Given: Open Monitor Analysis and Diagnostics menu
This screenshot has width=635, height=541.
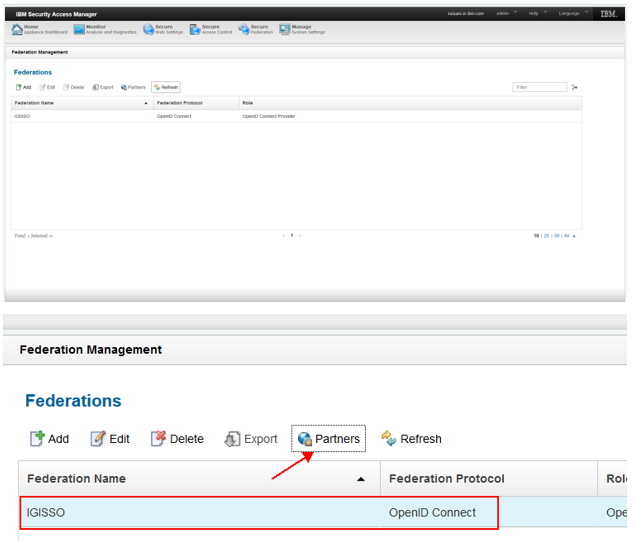Looking at the screenshot, I should 105,29.
